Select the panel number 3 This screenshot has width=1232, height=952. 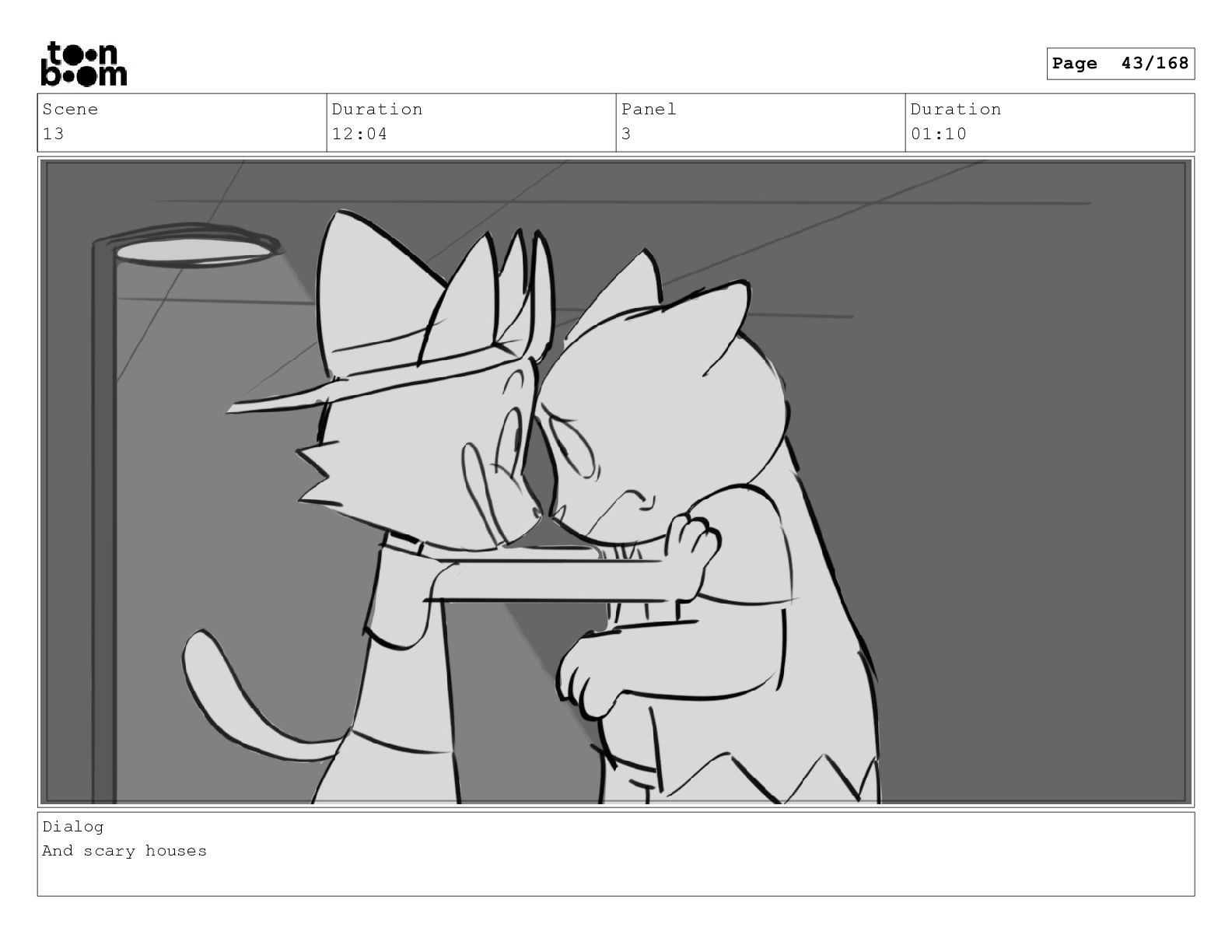tap(626, 134)
